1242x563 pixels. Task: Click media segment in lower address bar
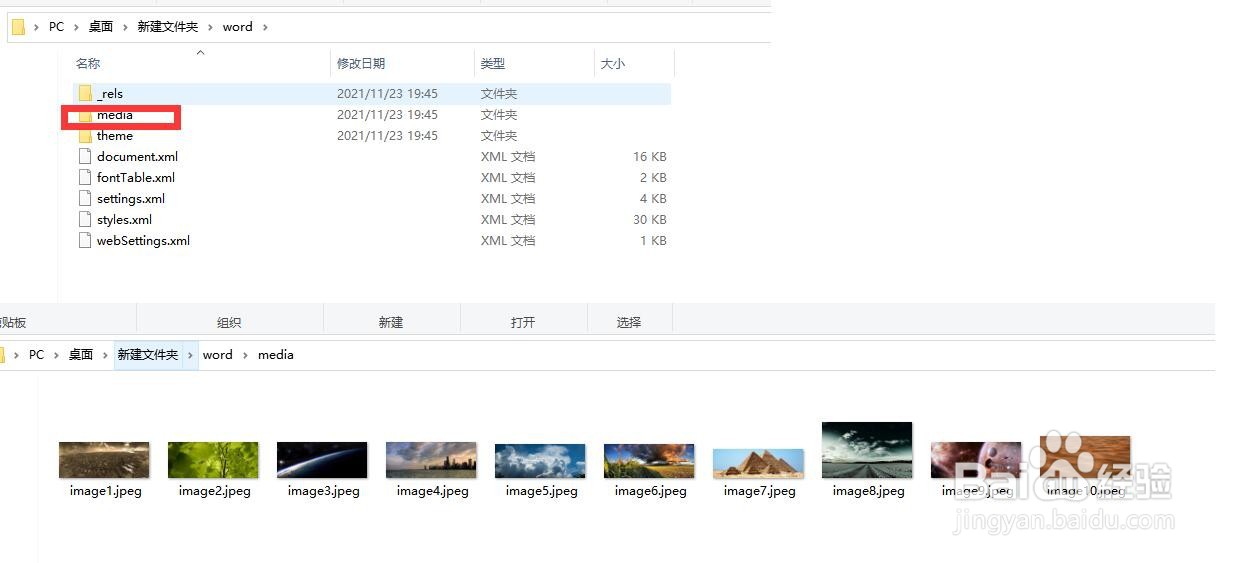click(x=276, y=355)
